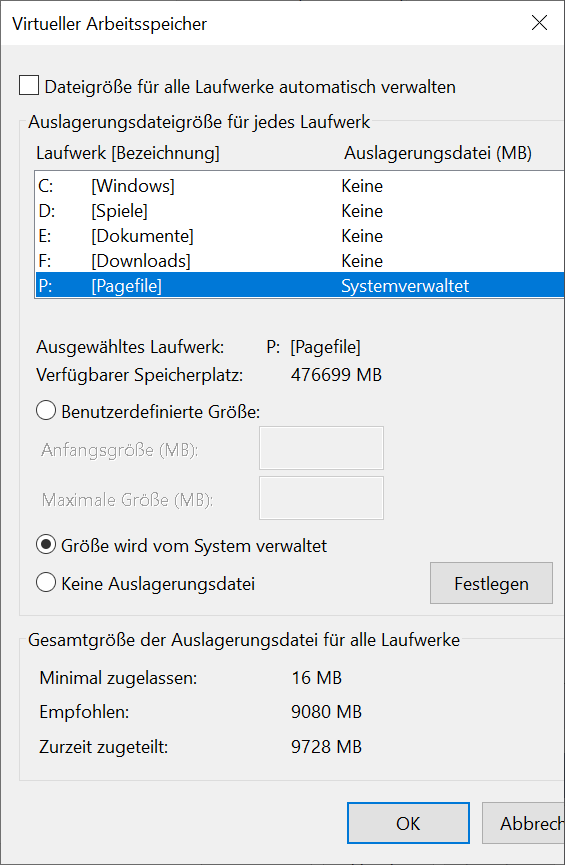Select drive C: [Windows] in list
The image size is (565, 865).
click(x=300, y=186)
